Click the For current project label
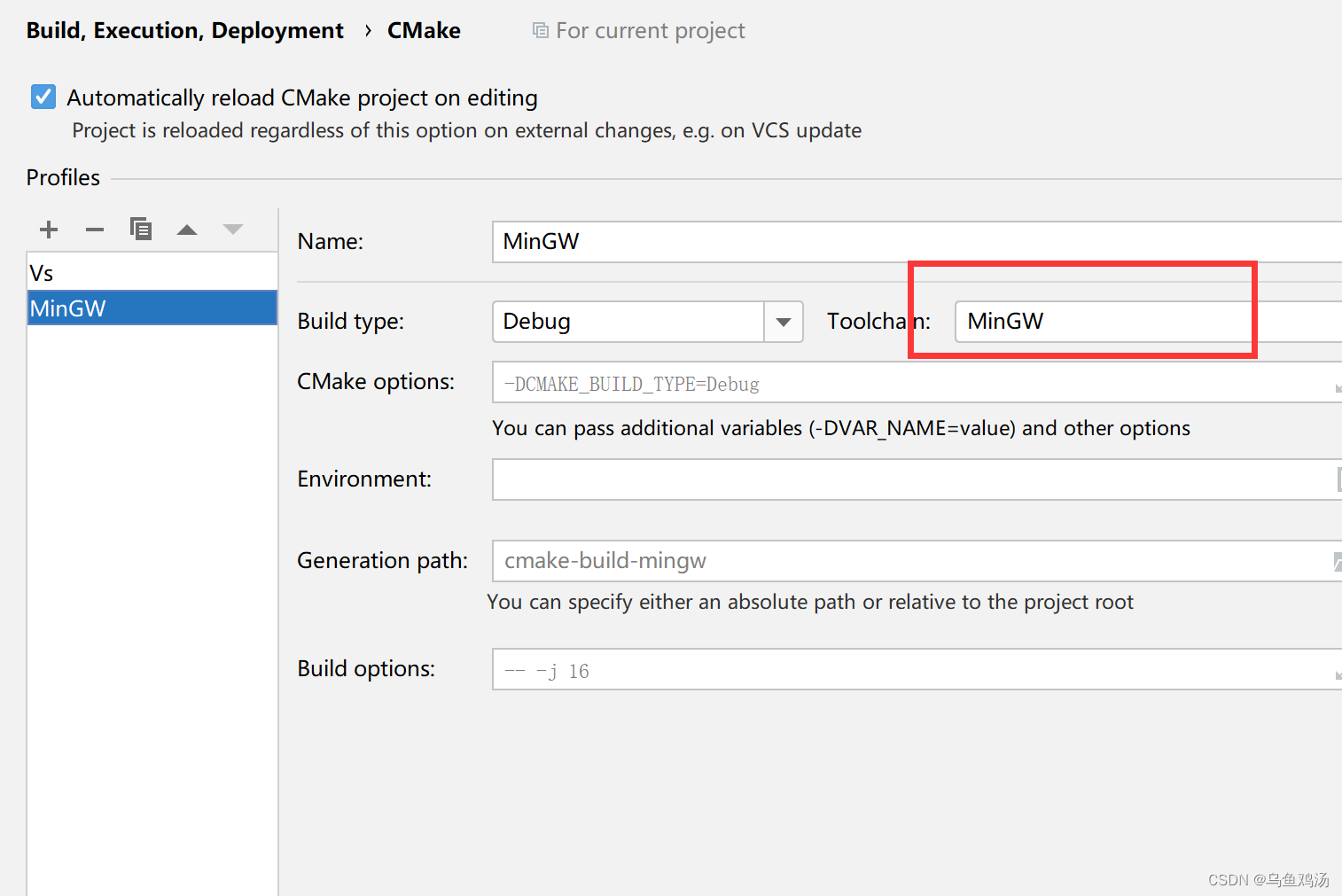 tap(651, 31)
